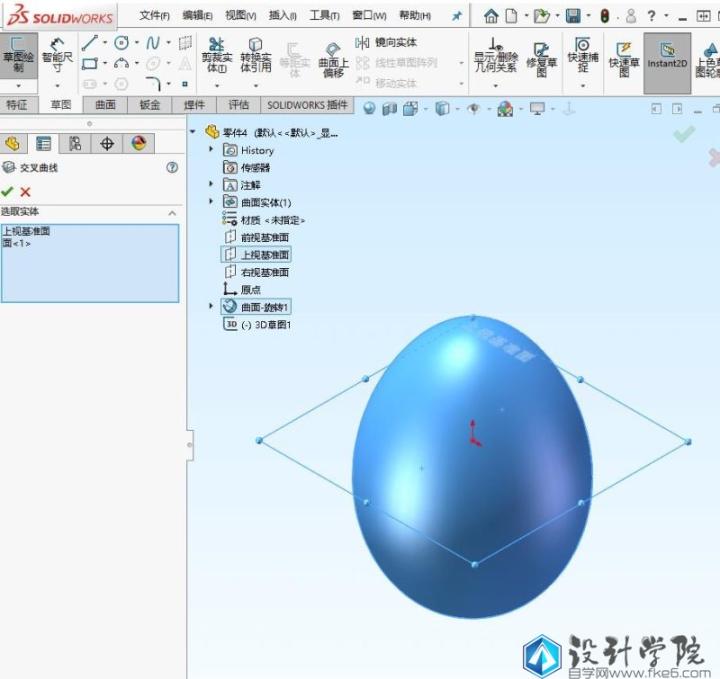The width and height of the screenshot is (720, 679).
Task: Click Trim Entities (剪裁实体)
Action: [x=217, y=56]
